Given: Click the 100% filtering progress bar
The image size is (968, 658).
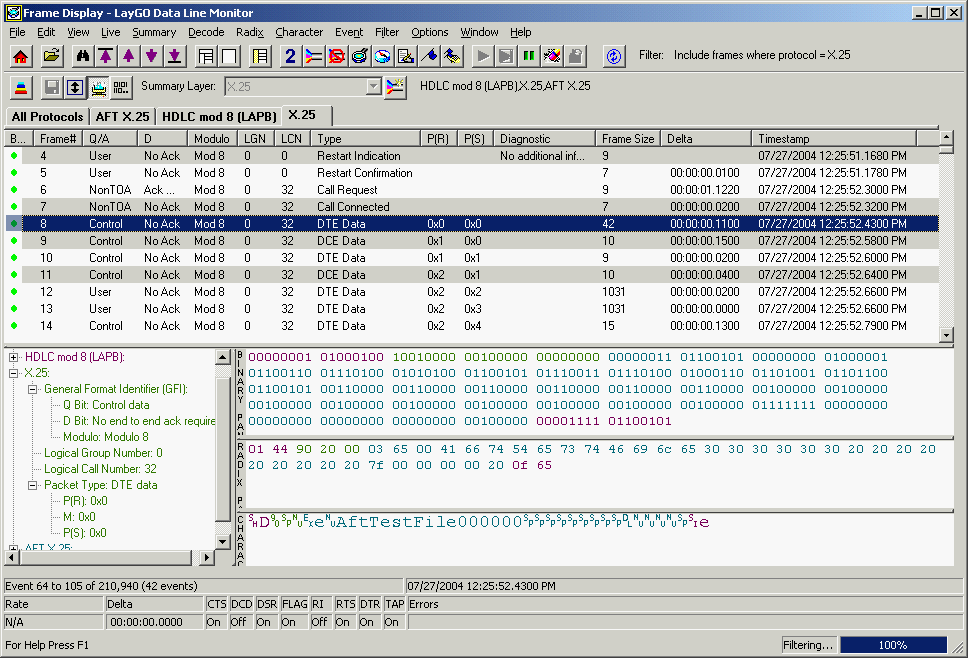Looking at the screenshot, I should coord(893,645).
